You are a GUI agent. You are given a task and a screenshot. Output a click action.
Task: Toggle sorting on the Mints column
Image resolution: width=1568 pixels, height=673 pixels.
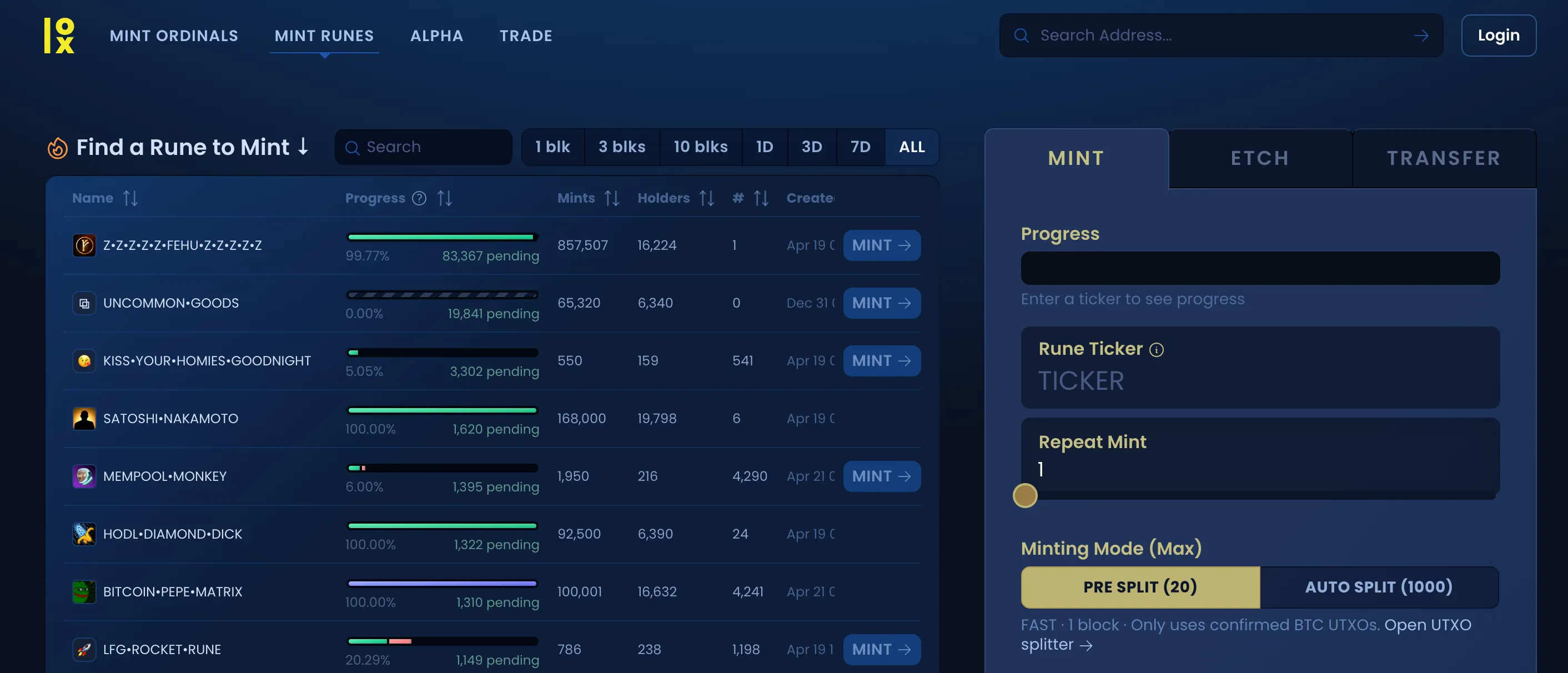point(612,198)
